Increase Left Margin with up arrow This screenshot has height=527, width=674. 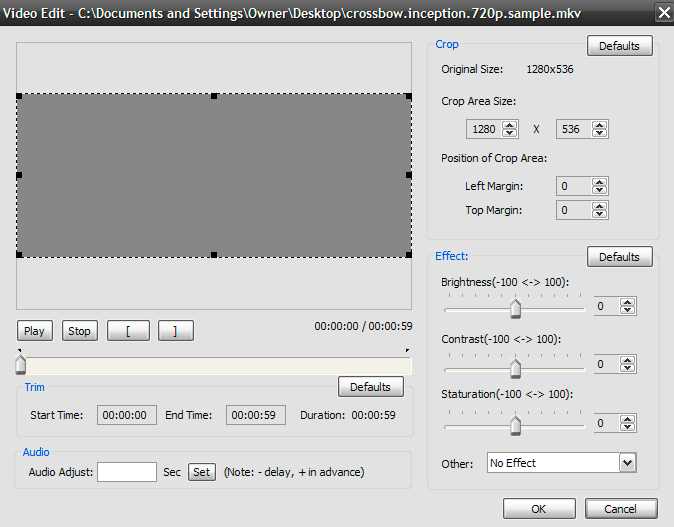click(600, 183)
